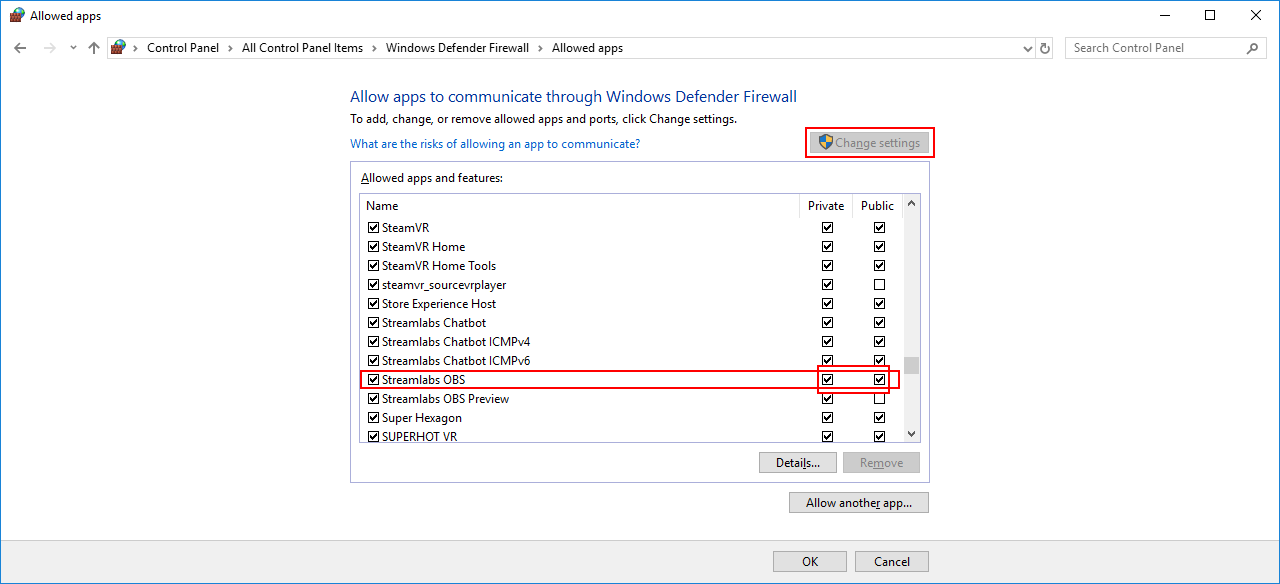Click the firewall icon in address bar
1280x584 pixels.
pyautogui.click(x=119, y=47)
